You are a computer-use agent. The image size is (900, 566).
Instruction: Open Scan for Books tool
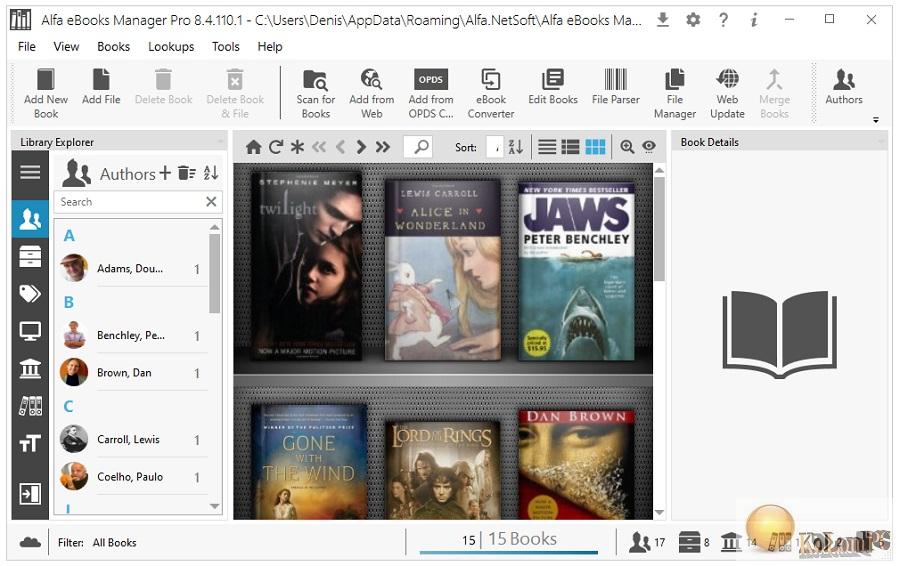316,93
